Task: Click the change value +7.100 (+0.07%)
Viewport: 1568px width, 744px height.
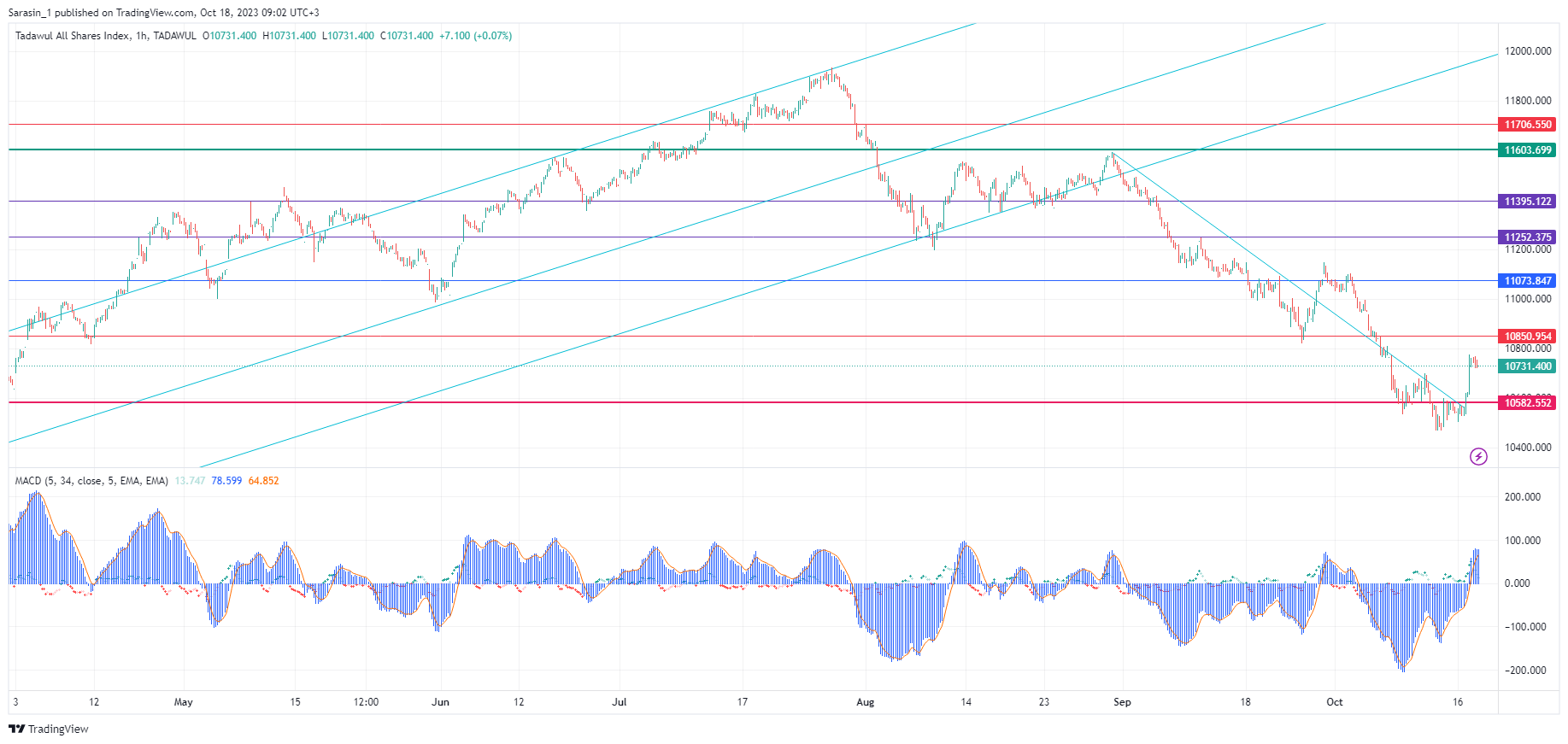Action: coord(476,36)
